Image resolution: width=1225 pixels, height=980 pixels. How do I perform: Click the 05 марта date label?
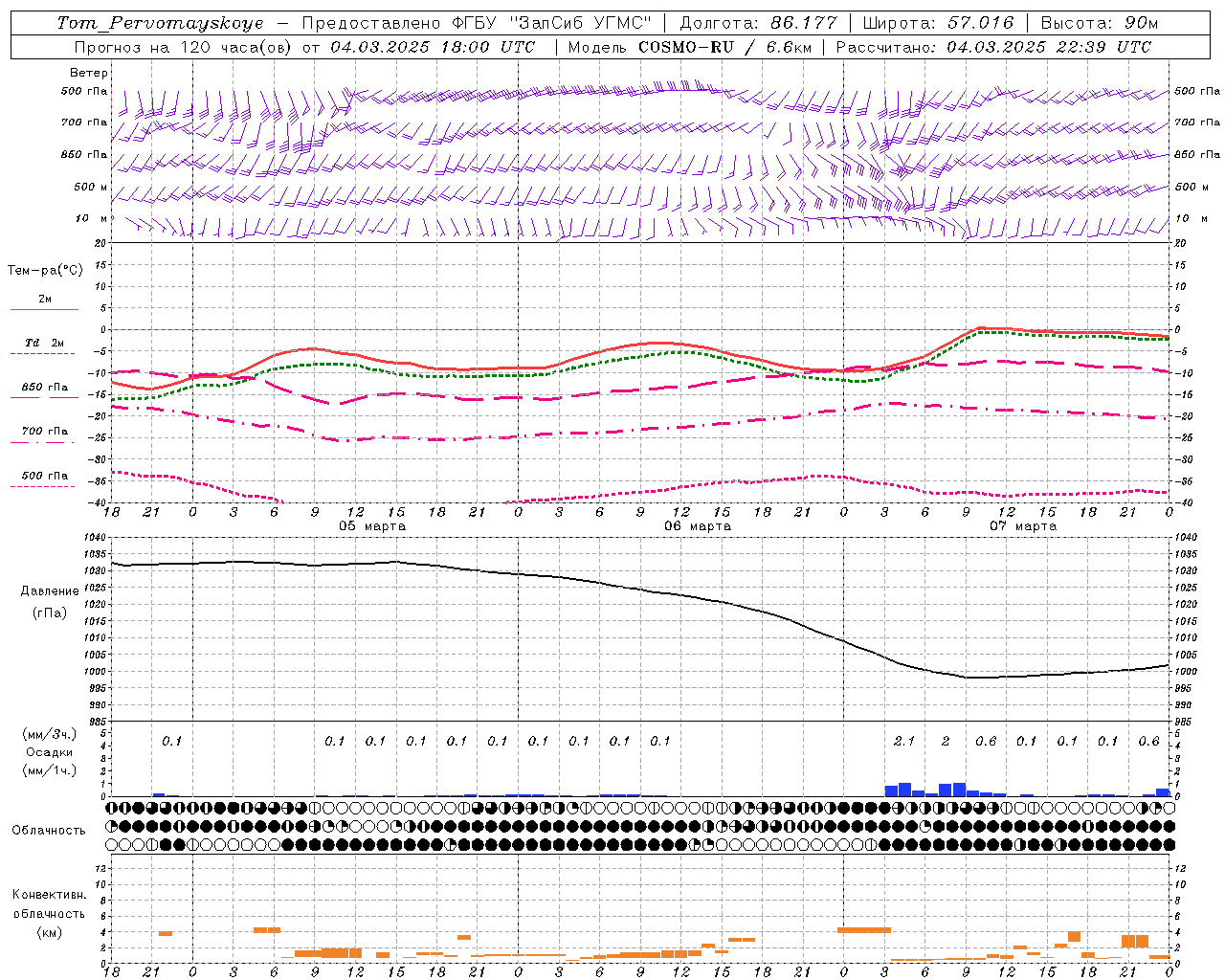click(372, 526)
